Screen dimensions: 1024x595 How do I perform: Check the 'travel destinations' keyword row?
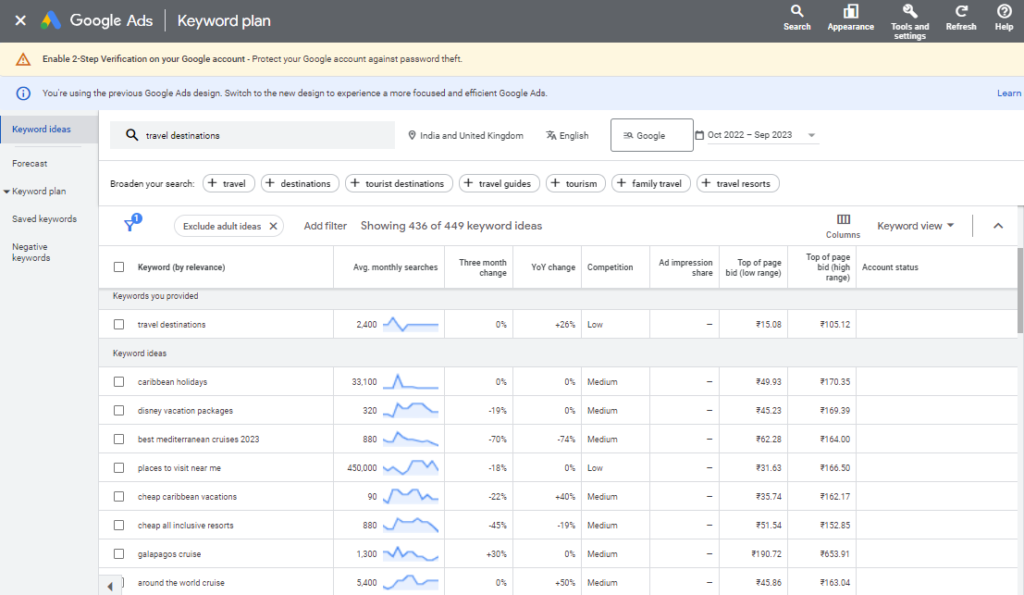coord(118,325)
